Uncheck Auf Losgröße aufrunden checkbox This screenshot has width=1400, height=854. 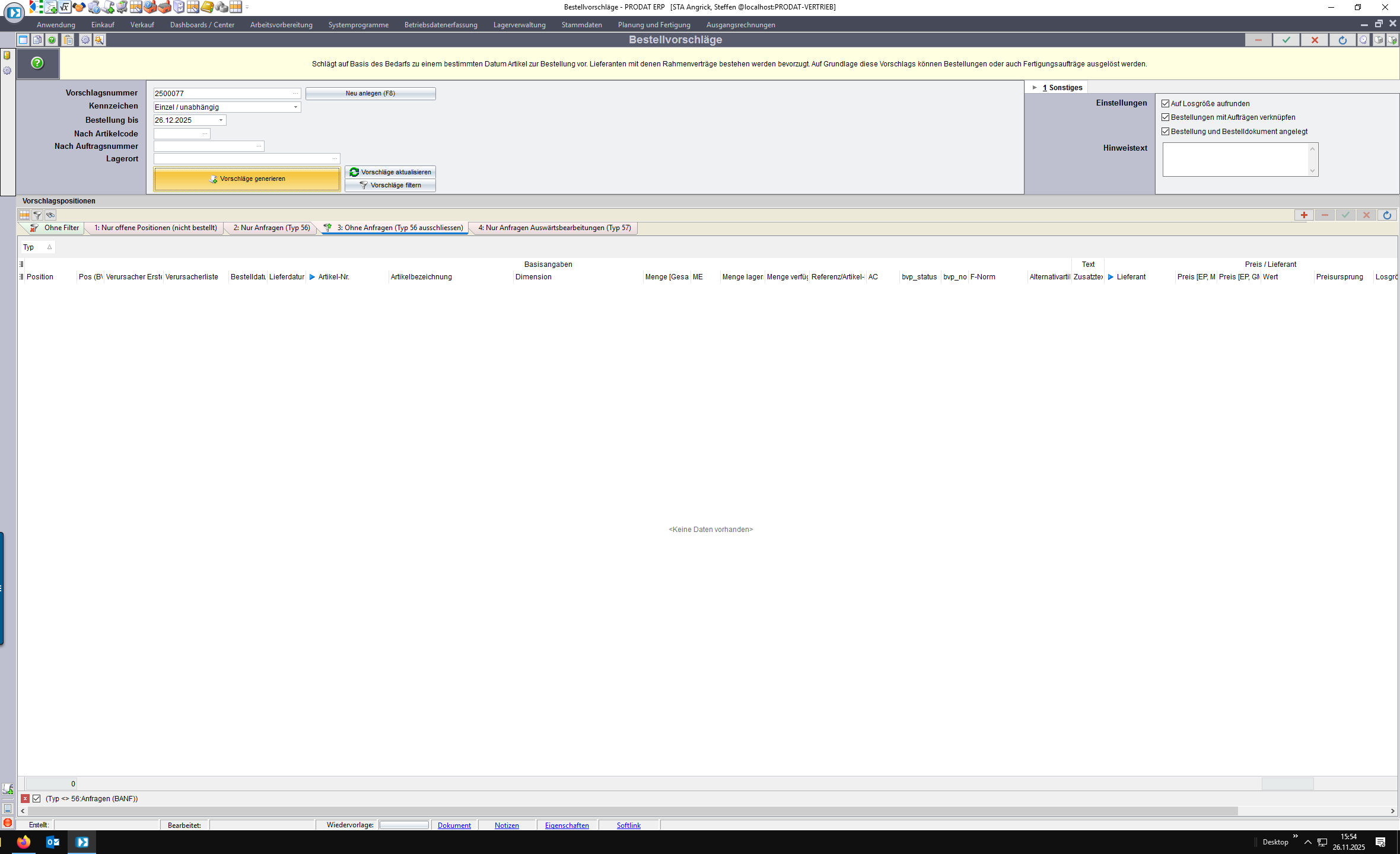(1166, 103)
